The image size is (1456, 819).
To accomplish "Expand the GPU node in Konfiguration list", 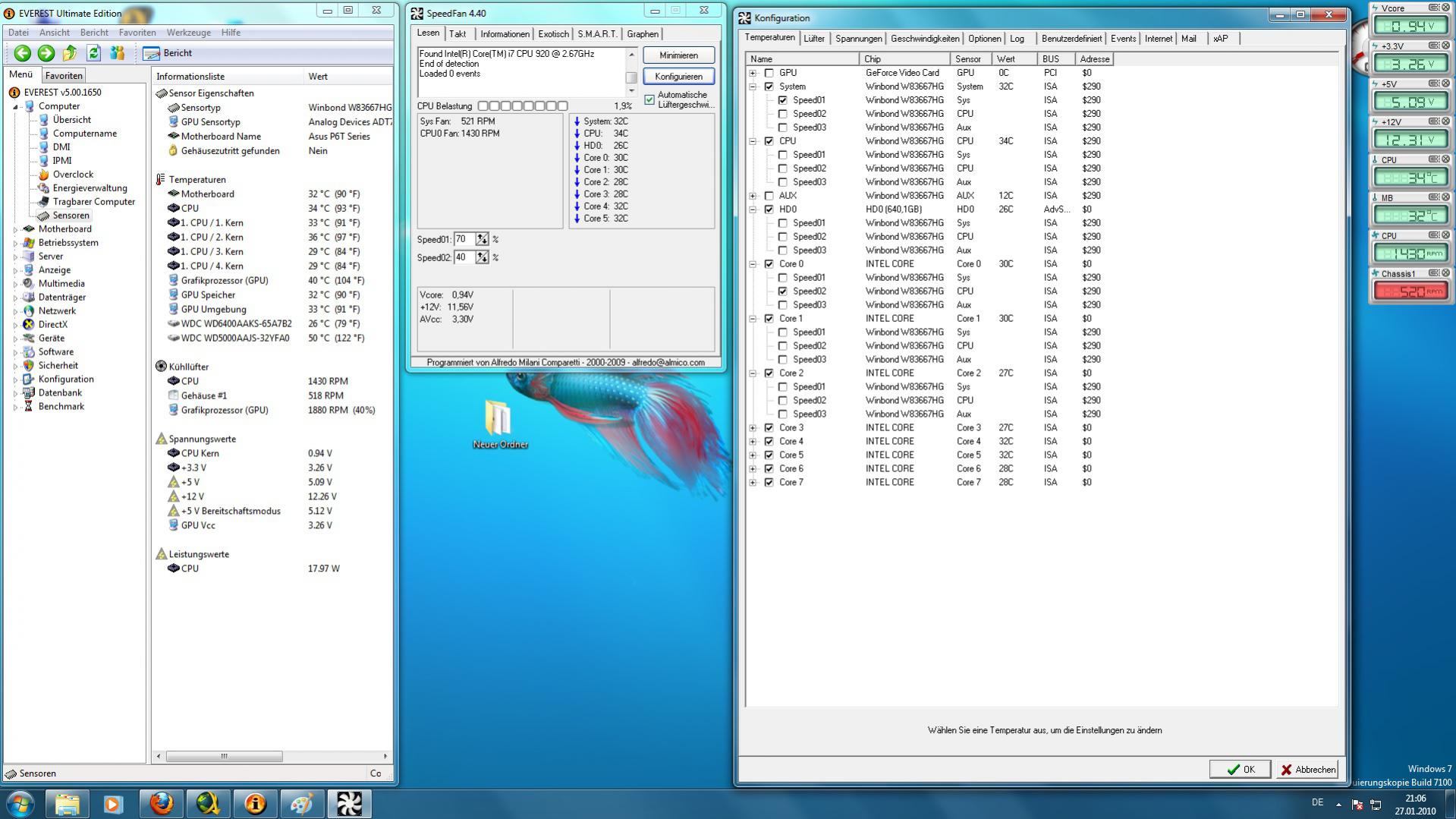I will click(753, 73).
